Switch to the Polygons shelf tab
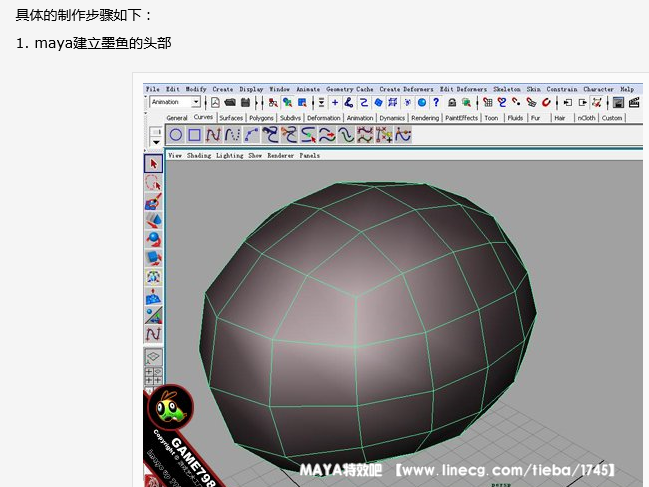The image size is (649, 487). (x=261, y=118)
